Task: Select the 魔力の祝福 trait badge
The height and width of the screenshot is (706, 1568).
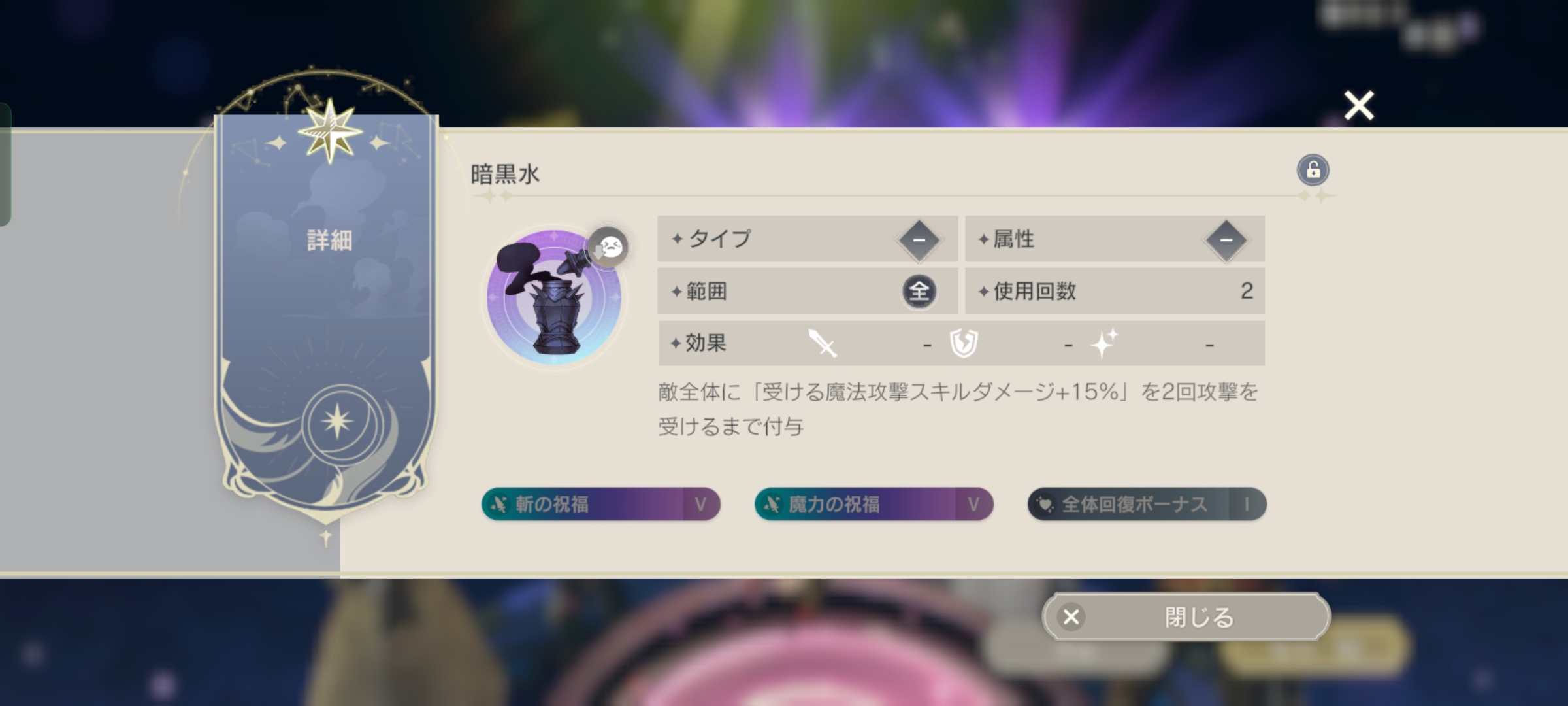Action: click(874, 504)
